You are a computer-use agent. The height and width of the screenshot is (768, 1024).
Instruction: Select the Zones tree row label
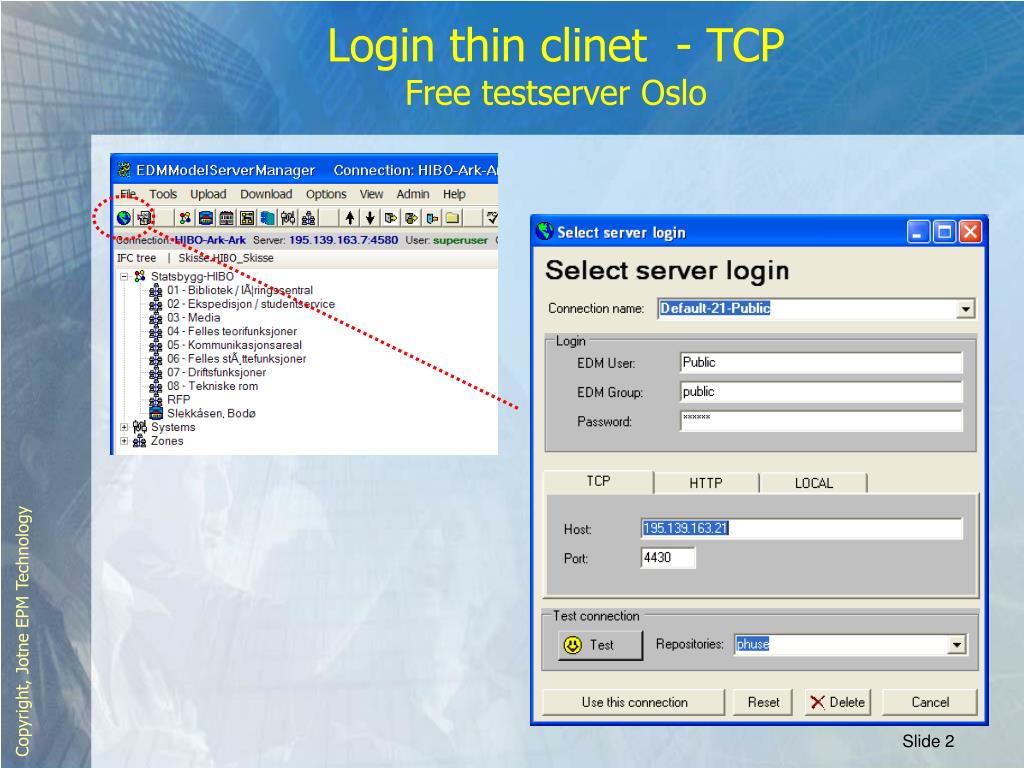click(x=167, y=441)
